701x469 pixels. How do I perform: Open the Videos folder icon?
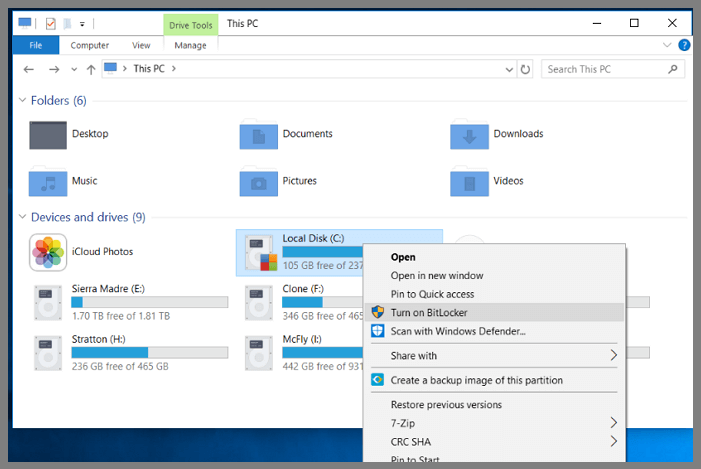pos(469,182)
